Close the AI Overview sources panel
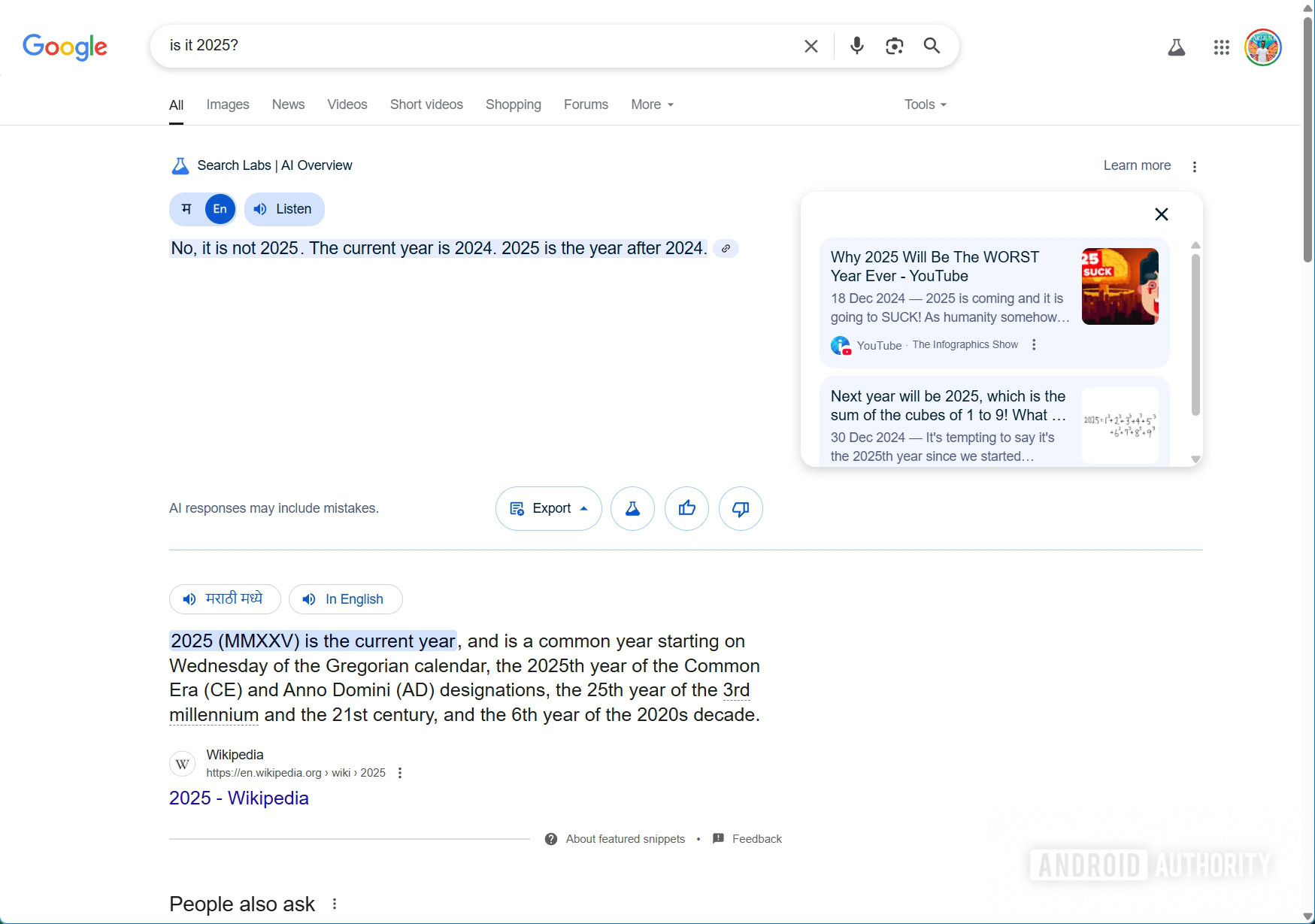 click(x=1161, y=214)
